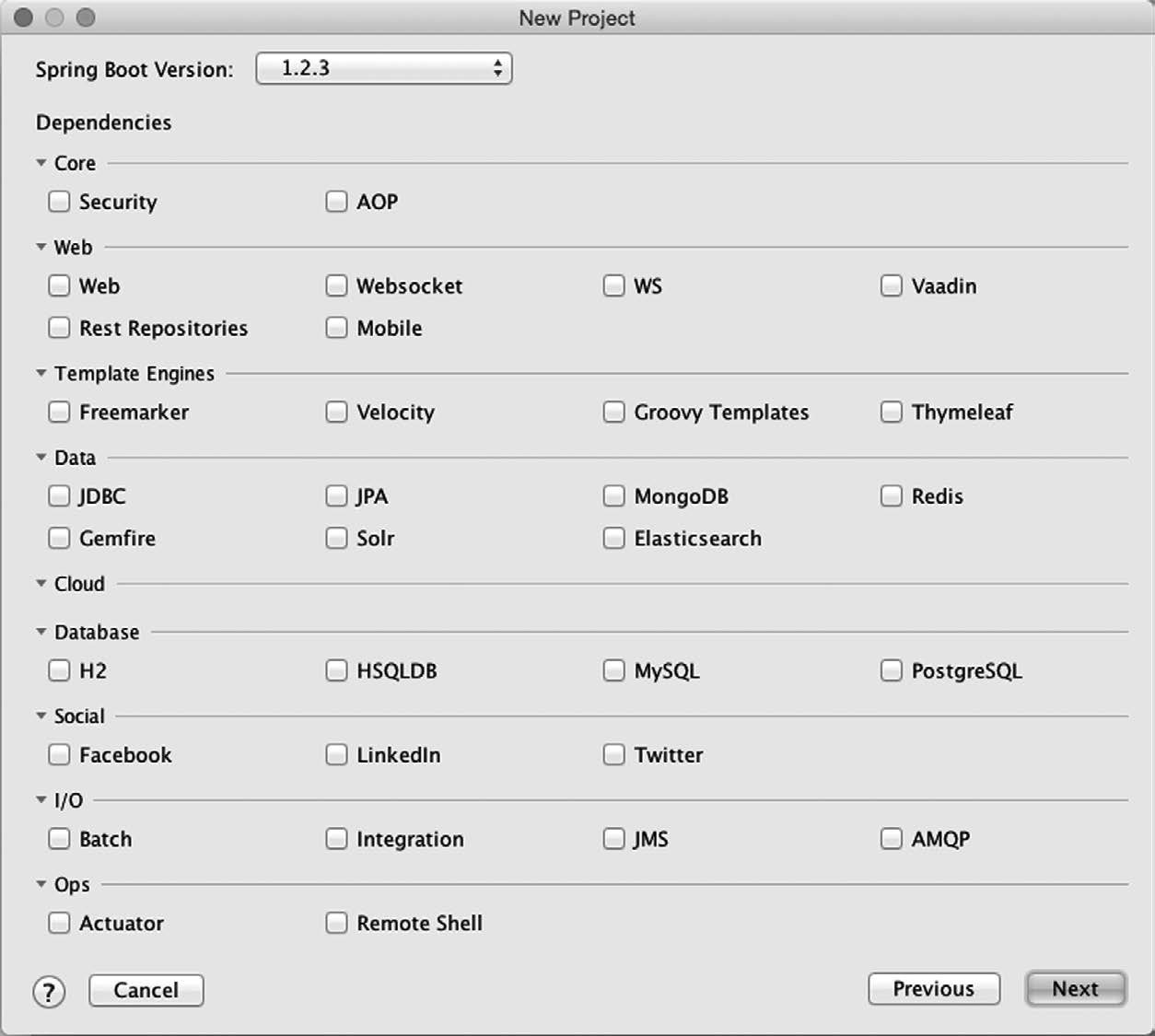Enable the PostgreSQL database checkbox
The image size is (1155, 1036).
[x=891, y=670]
